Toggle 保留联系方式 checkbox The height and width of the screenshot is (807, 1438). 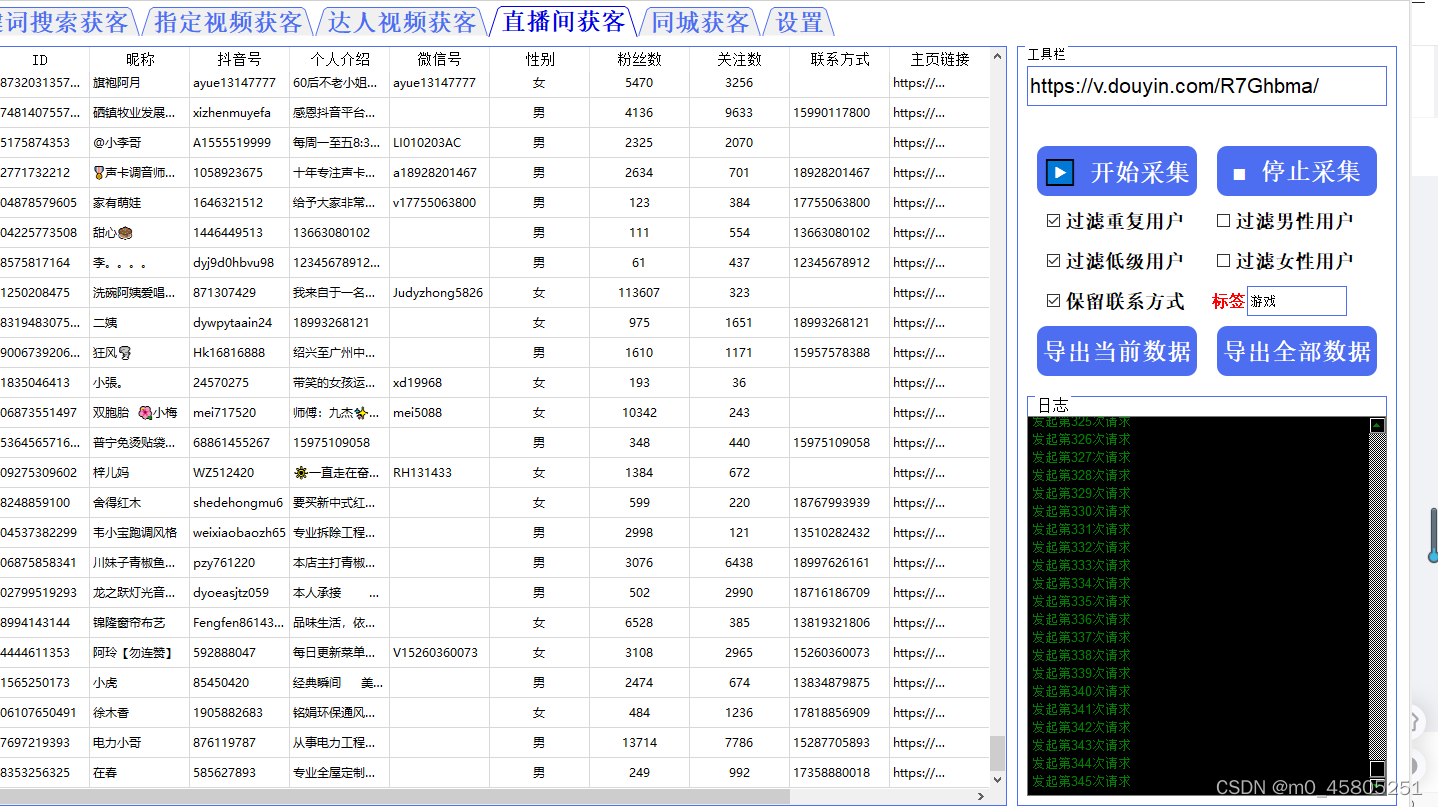pyautogui.click(x=1053, y=301)
